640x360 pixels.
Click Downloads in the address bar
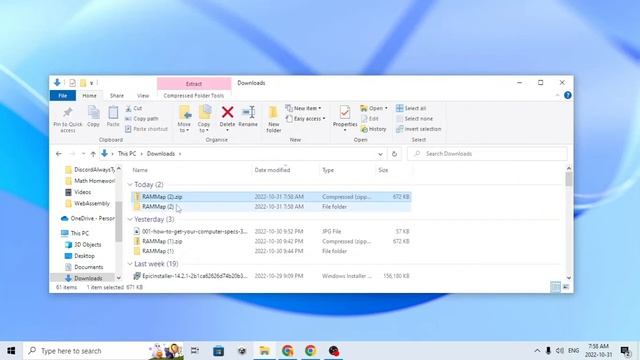tap(161, 154)
